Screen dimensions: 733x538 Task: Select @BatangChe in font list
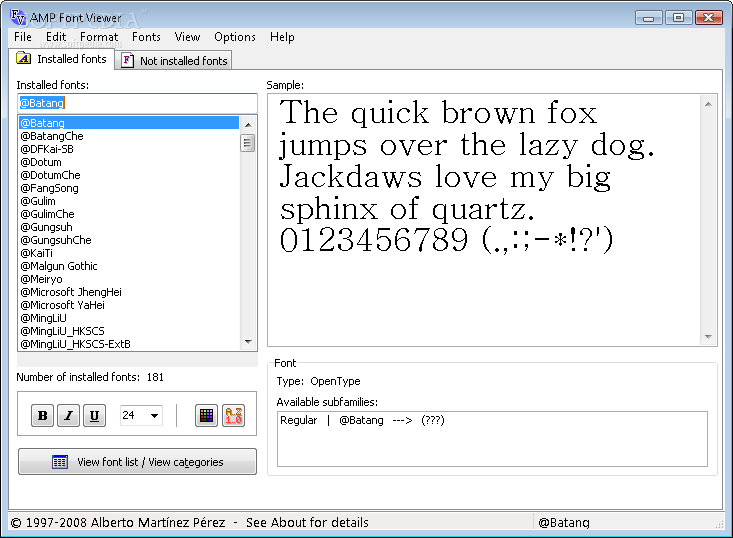(129, 136)
